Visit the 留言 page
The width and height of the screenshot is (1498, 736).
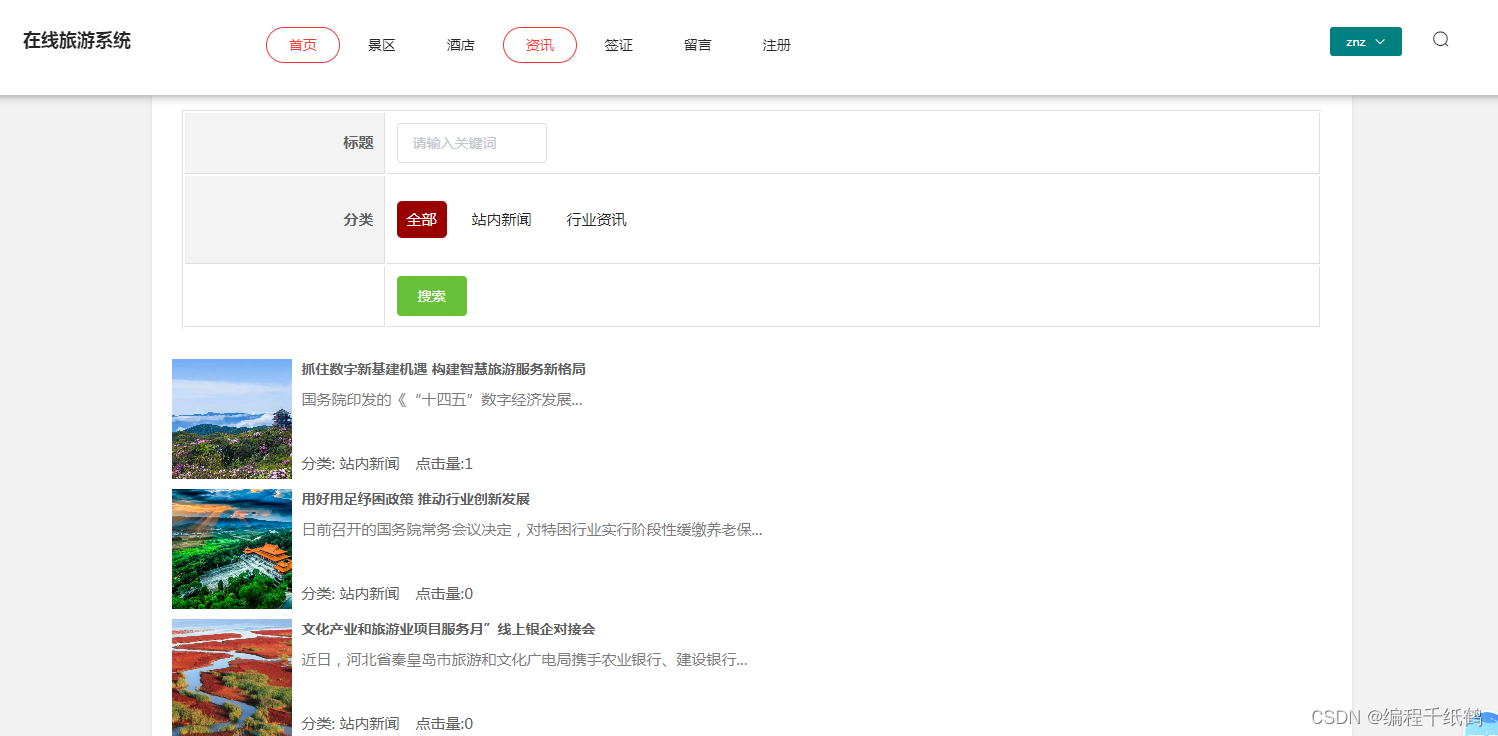pos(697,45)
